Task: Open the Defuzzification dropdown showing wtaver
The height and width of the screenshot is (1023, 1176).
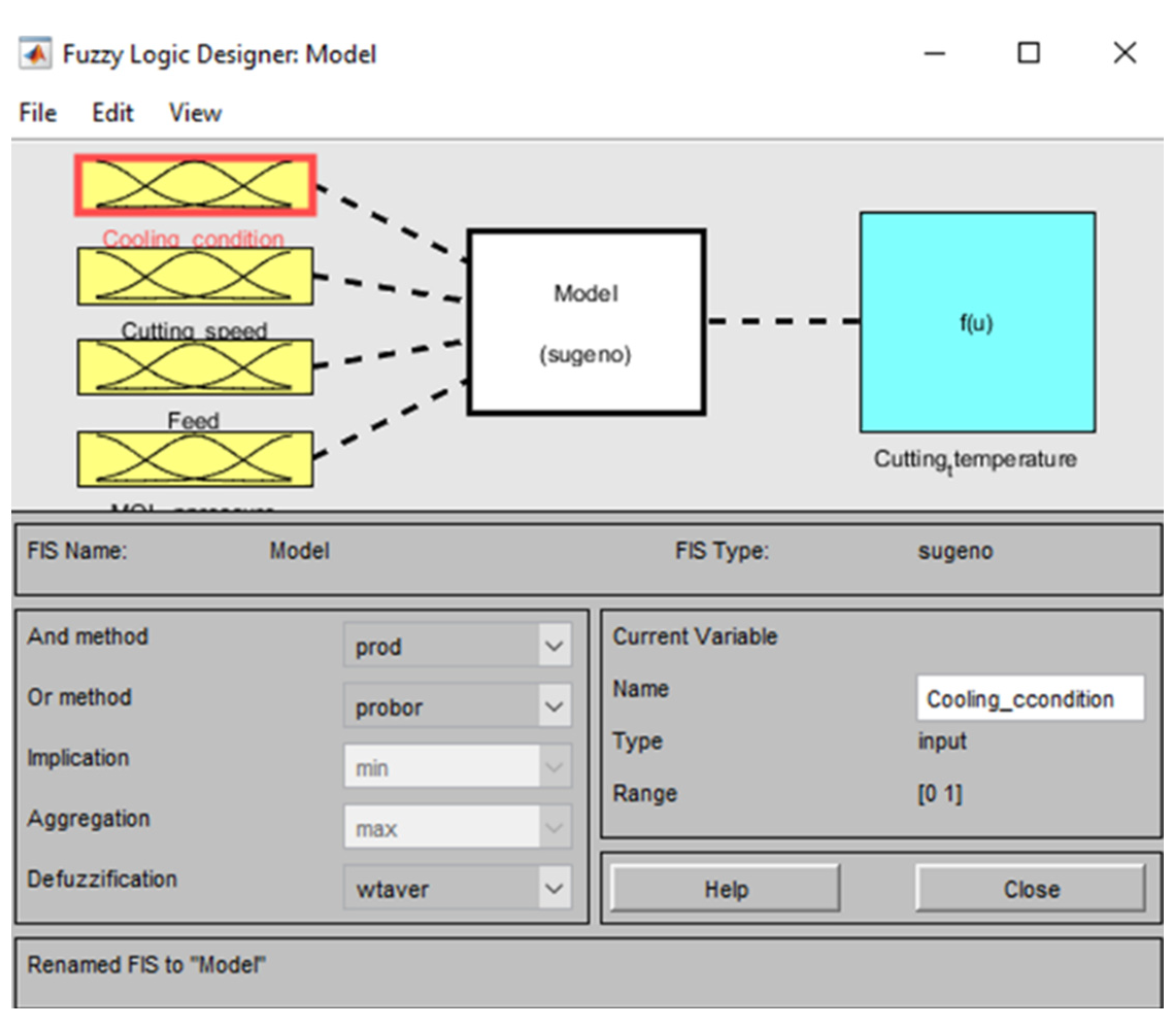Action: point(457,888)
